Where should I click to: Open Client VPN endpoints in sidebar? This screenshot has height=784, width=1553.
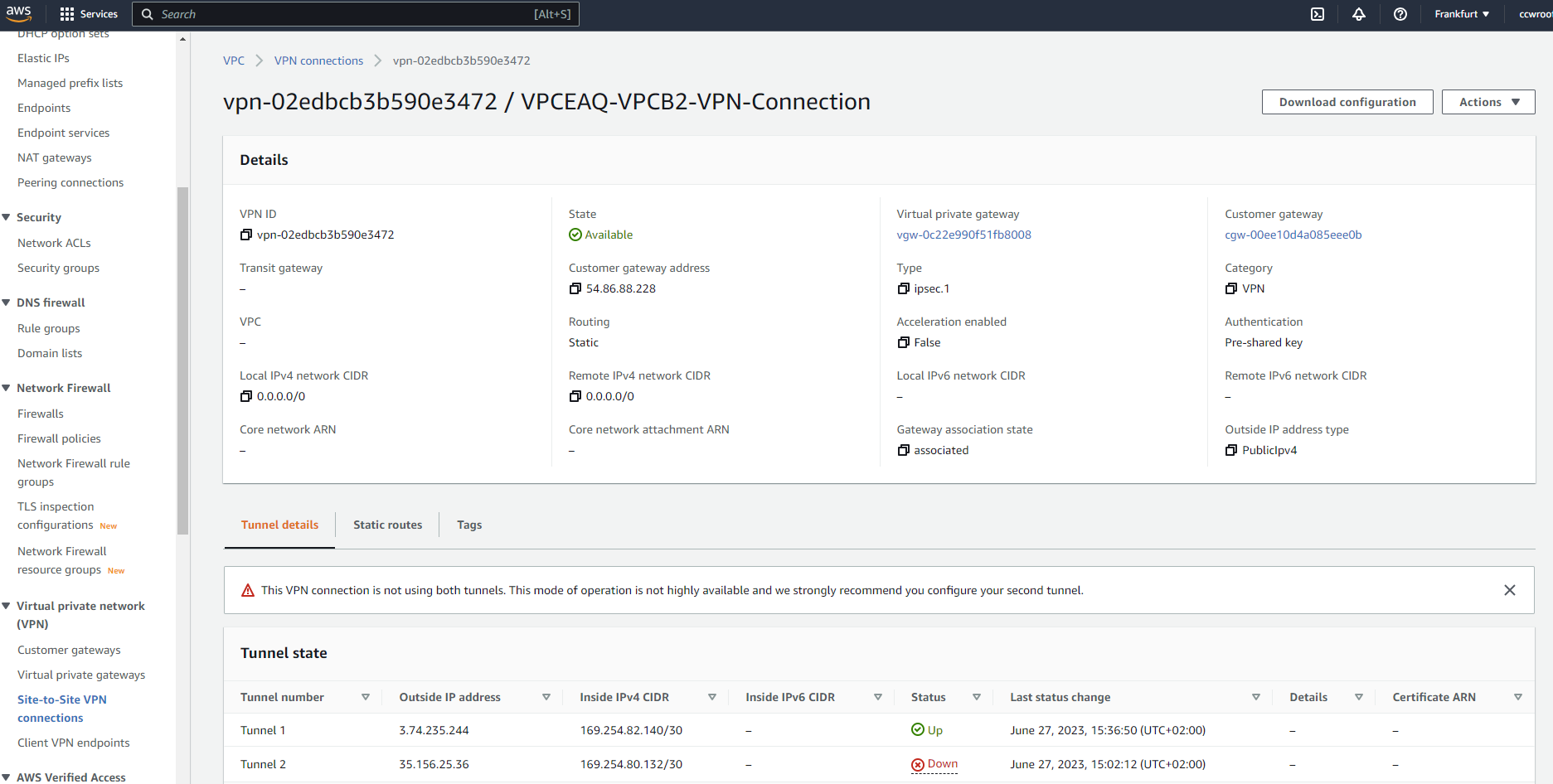(x=74, y=743)
